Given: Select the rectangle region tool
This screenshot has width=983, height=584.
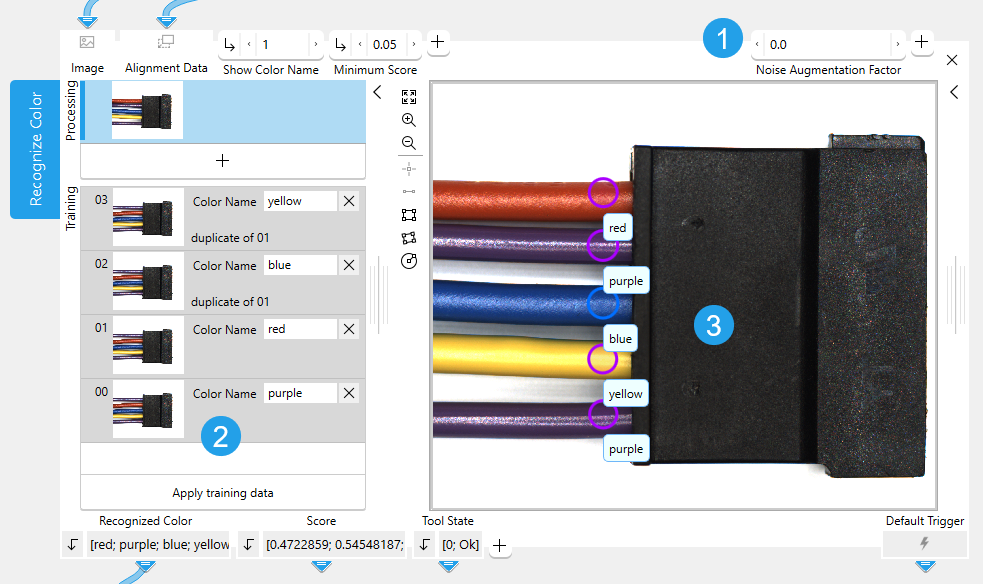Looking at the screenshot, I should (x=408, y=215).
